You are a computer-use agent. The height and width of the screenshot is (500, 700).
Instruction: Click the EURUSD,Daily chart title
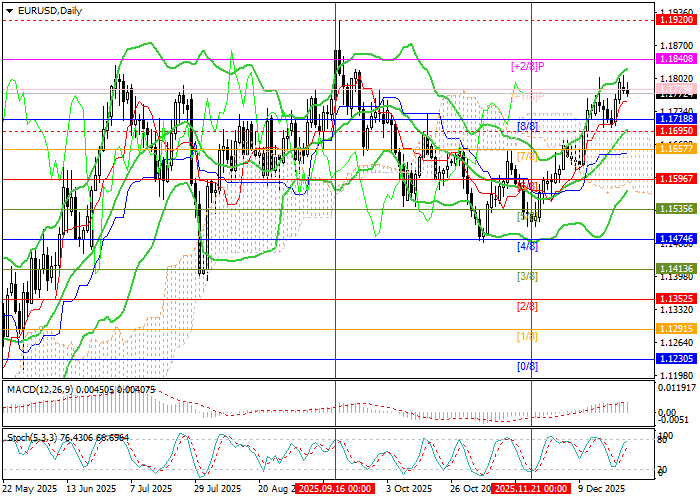coord(50,11)
